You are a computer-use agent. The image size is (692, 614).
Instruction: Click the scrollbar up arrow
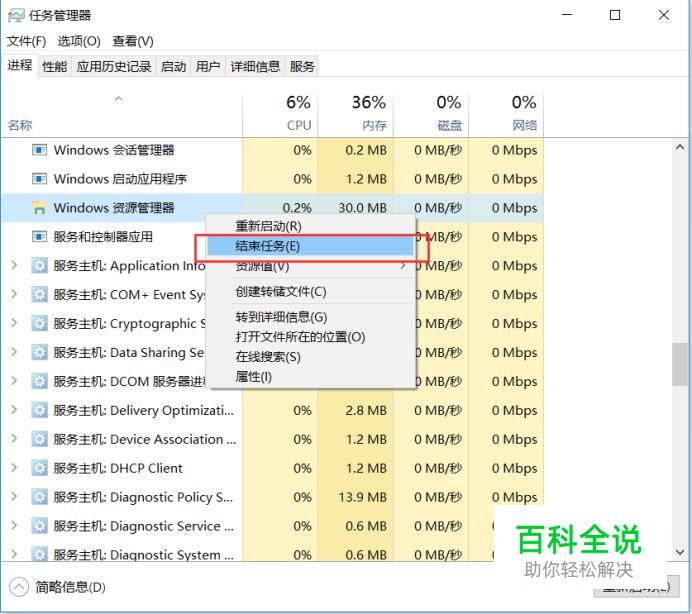680,147
